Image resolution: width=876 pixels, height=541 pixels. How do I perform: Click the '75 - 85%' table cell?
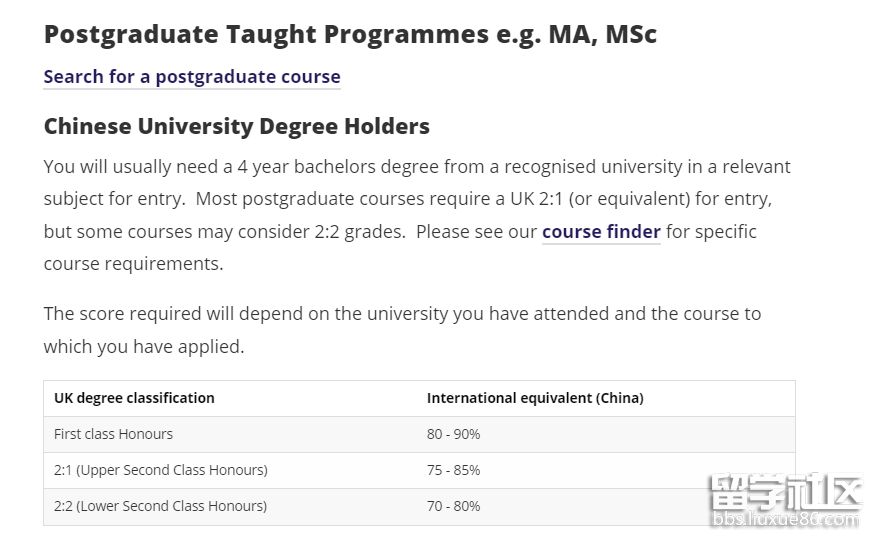453,470
